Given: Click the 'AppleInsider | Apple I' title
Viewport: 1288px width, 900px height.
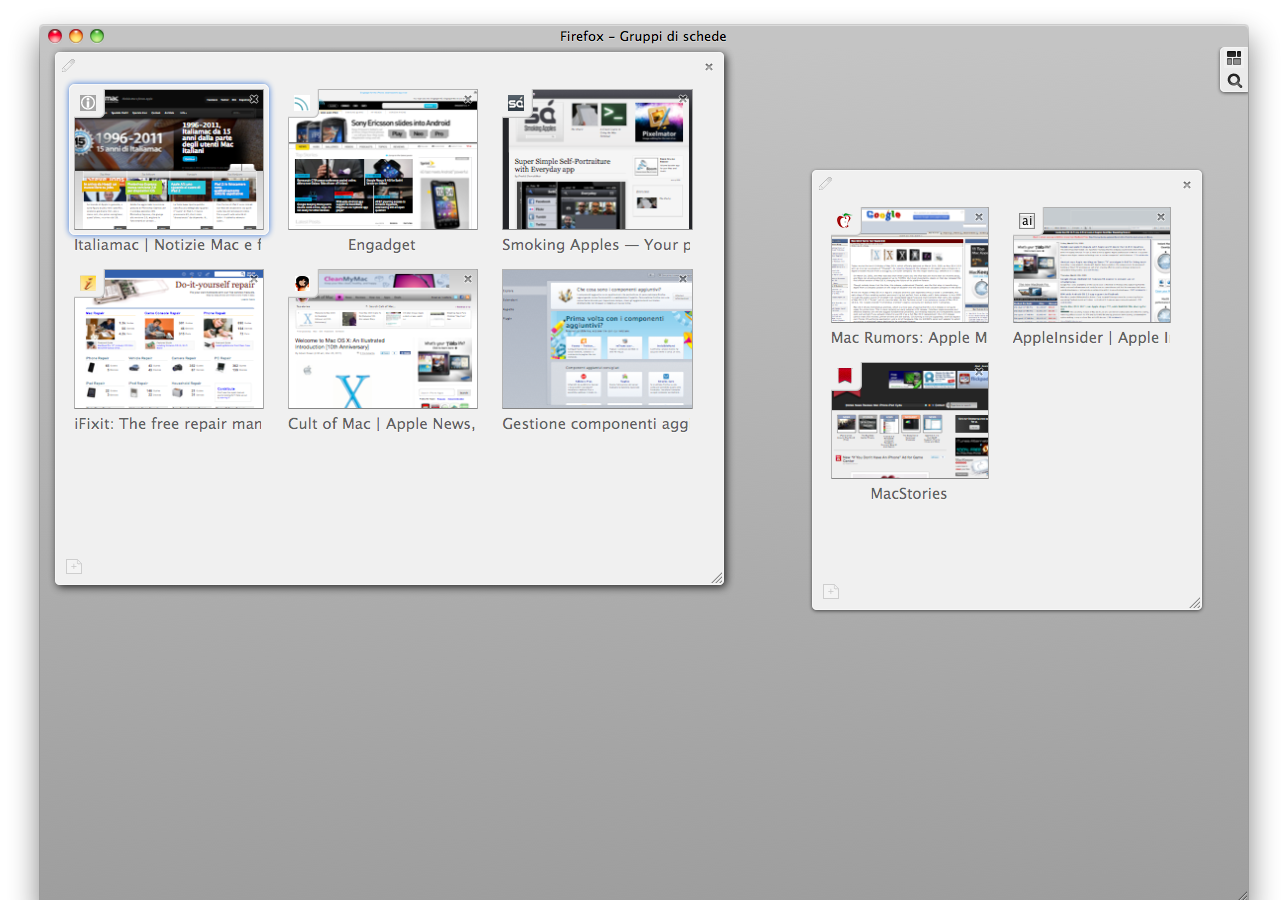Looking at the screenshot, I should [1091, 338].
